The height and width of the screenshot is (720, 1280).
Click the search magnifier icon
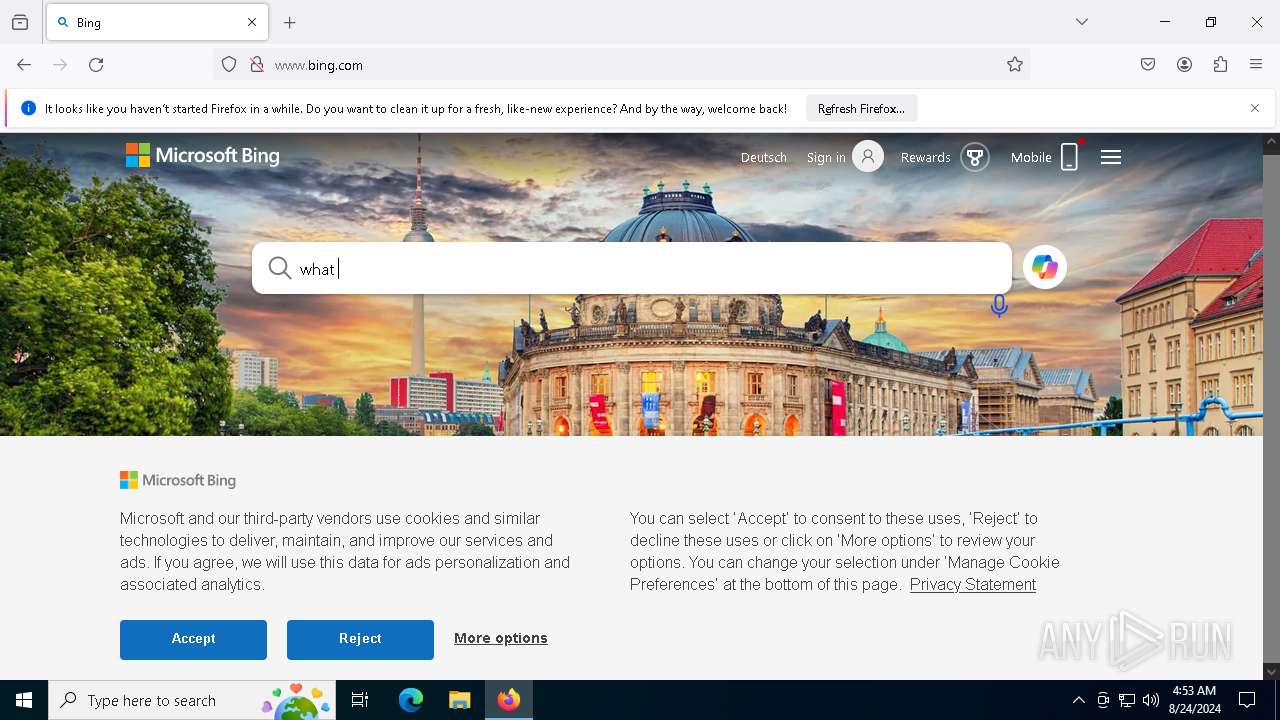pyautogui.click(x=280, y=268)
